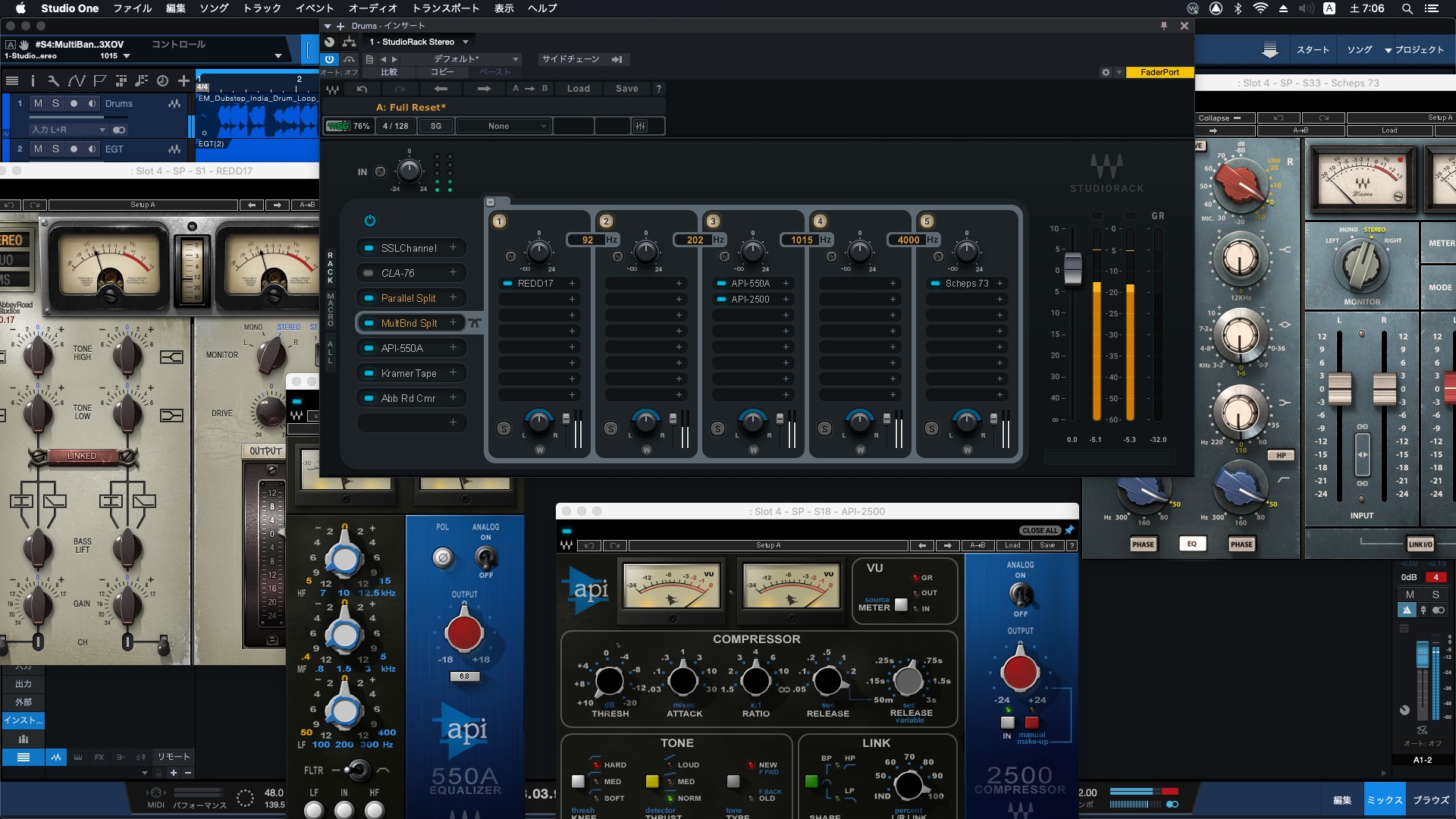Show the piano keyboard instruments panel icon
This screenshot has width=1456, height=819.
pyautogui.click(x=77, y=757)
